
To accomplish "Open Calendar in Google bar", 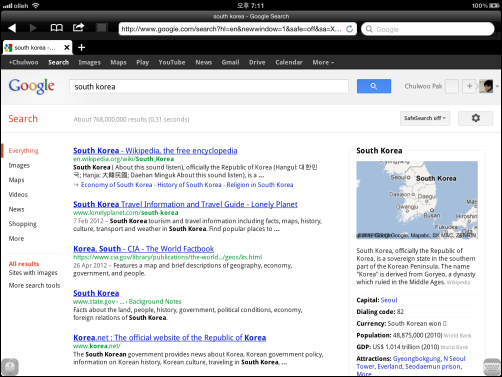I will (289, 62).
